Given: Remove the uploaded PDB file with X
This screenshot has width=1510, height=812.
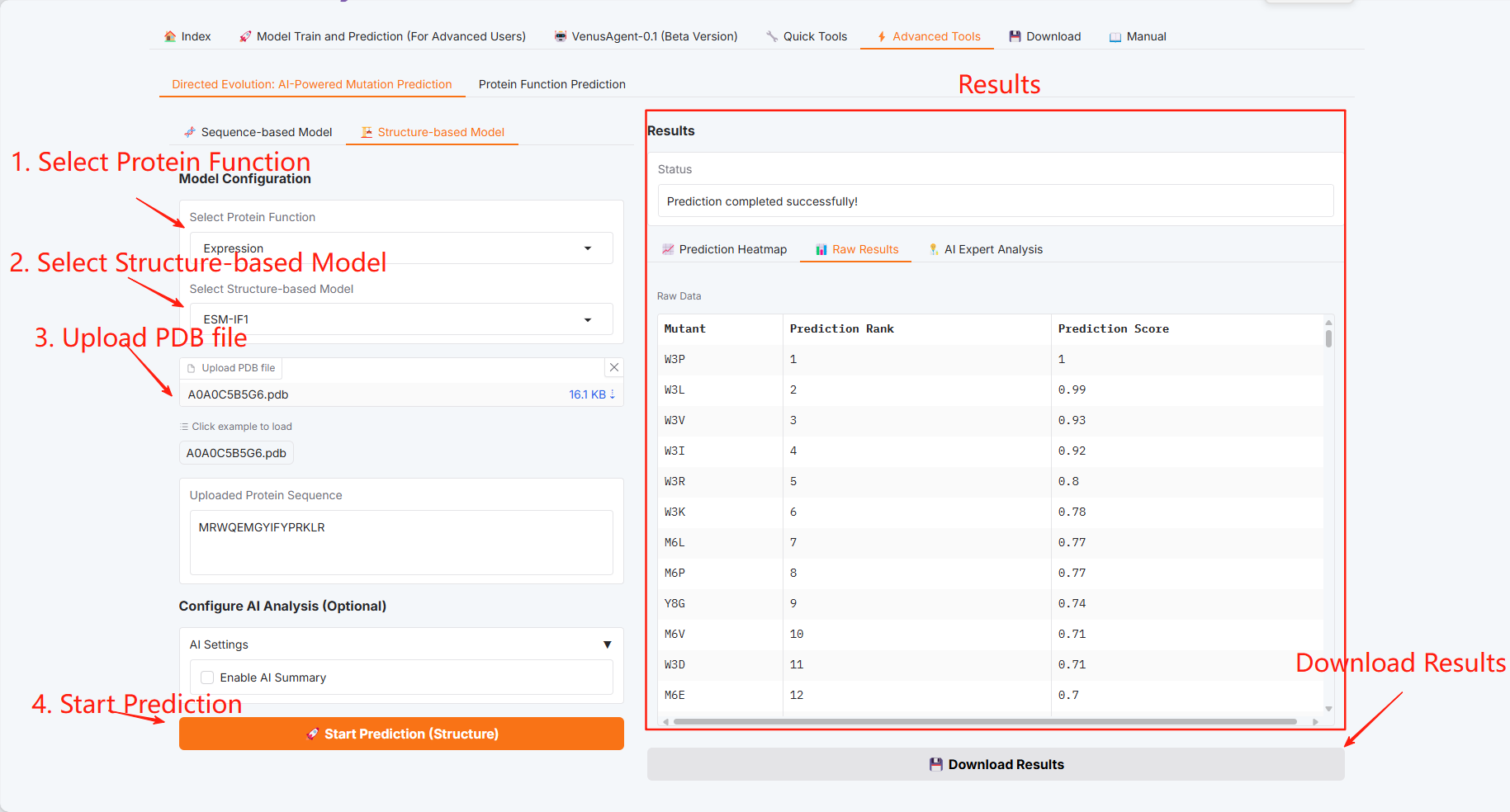Looking at the screenshot, I should pos(614,368).
